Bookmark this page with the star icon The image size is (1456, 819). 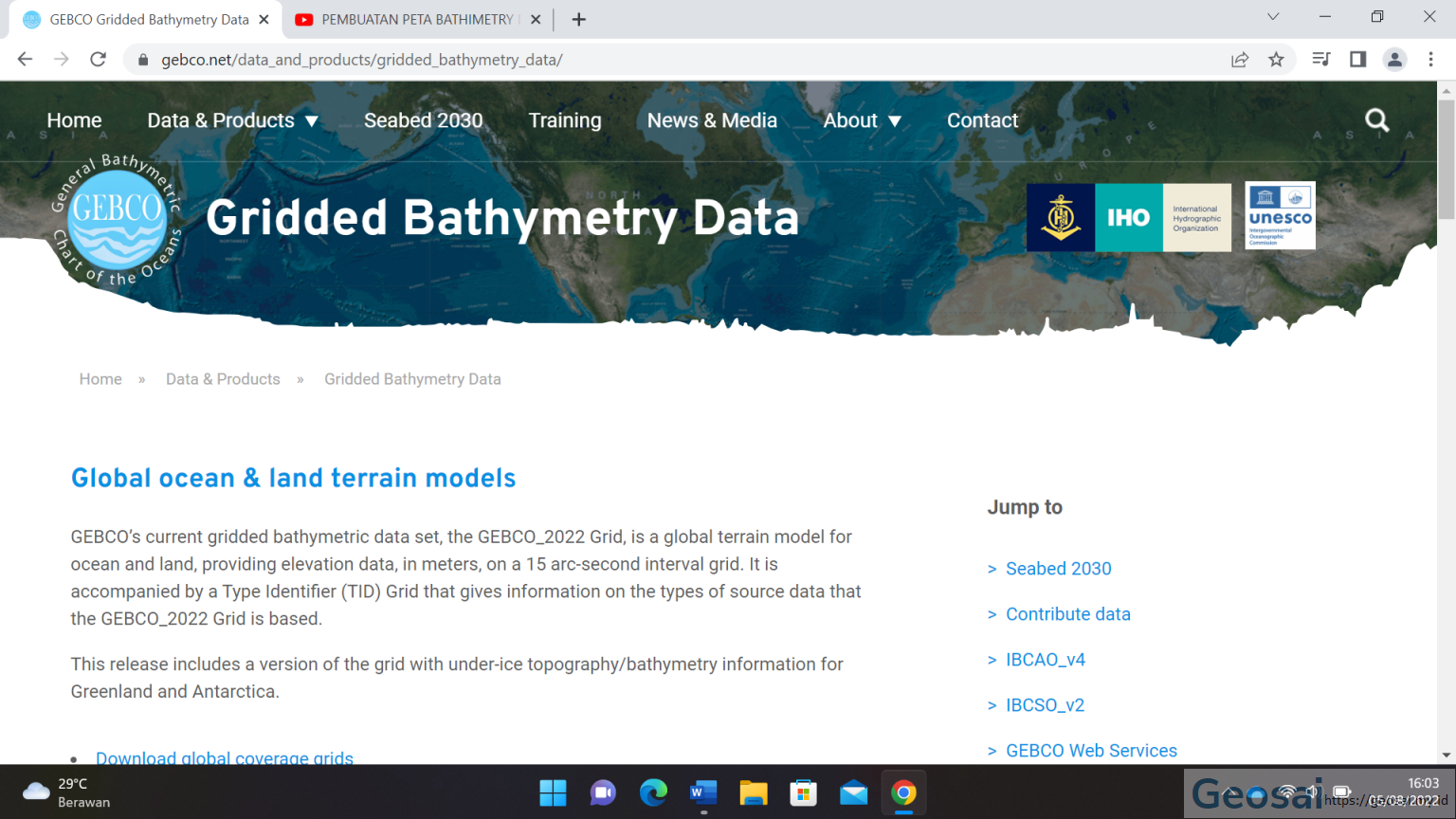pos(1276,59)
